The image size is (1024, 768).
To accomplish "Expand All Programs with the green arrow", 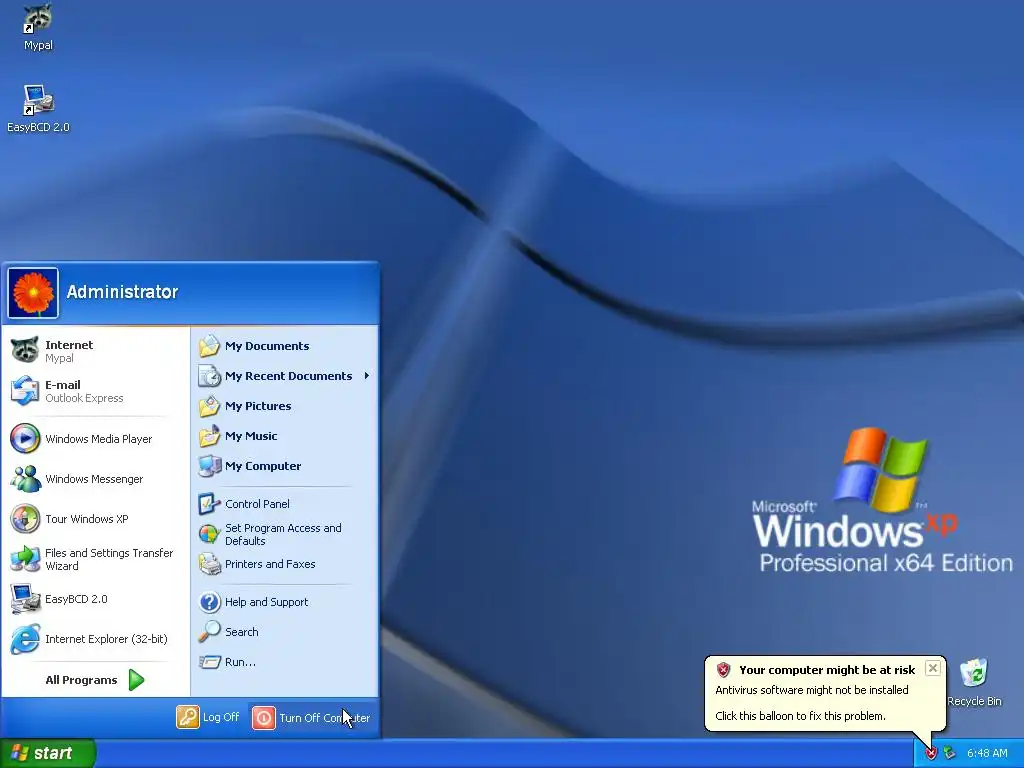I will 136,680.
